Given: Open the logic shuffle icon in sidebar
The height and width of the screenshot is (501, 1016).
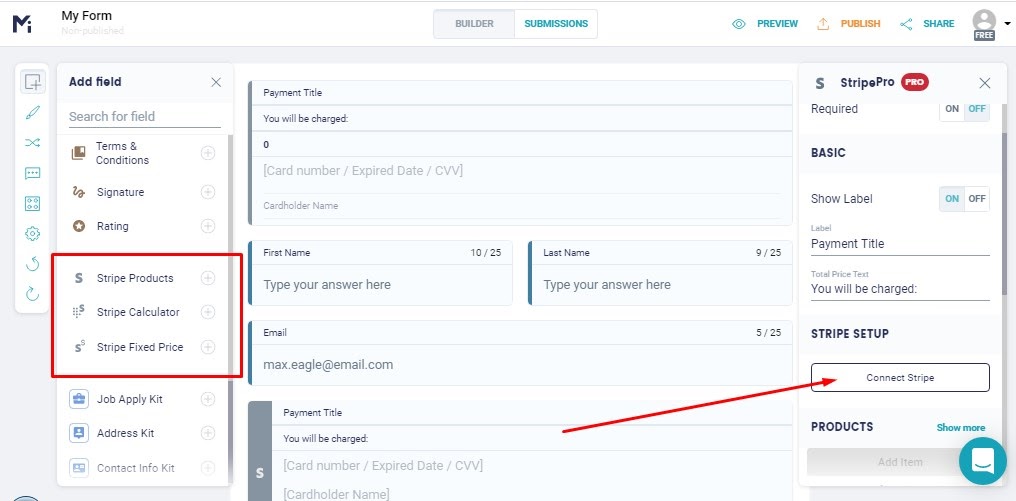Looking at the screenshot, I should 33,142.
